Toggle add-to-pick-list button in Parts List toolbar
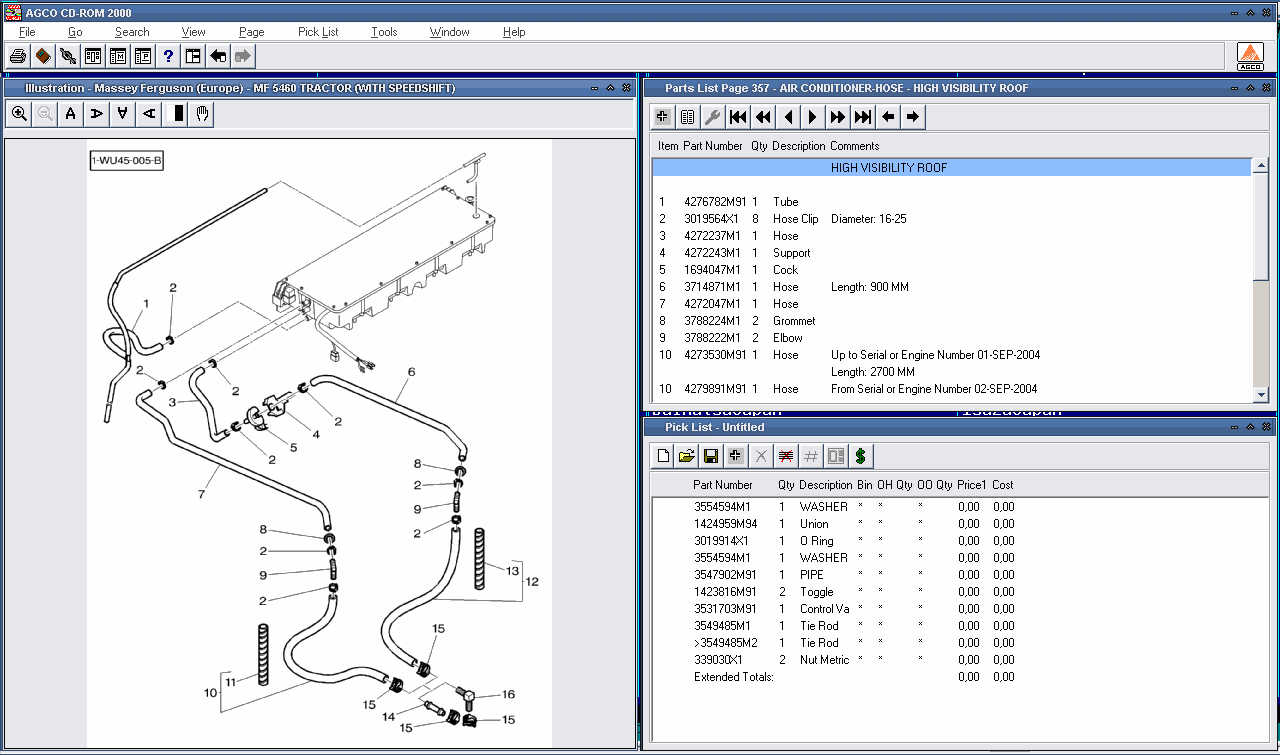1280x755 pixels. coord(663,117)
